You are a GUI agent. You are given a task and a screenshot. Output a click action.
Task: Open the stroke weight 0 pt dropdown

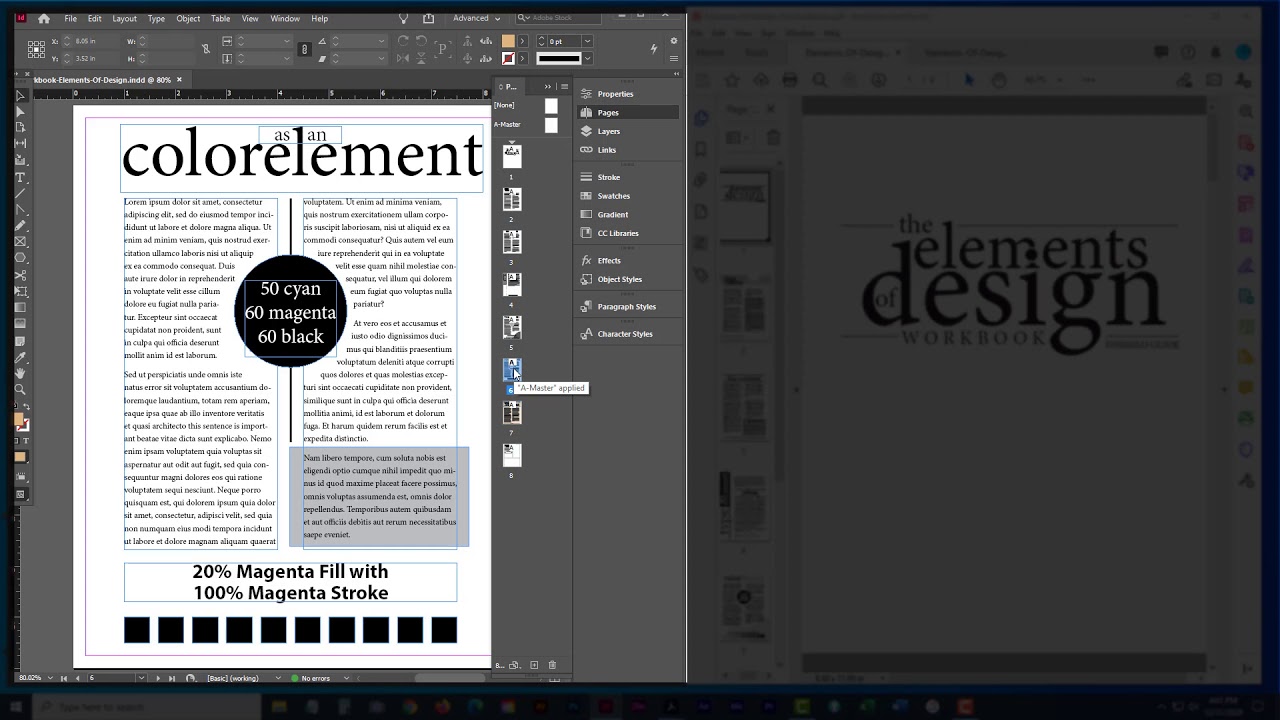[587, 41]
